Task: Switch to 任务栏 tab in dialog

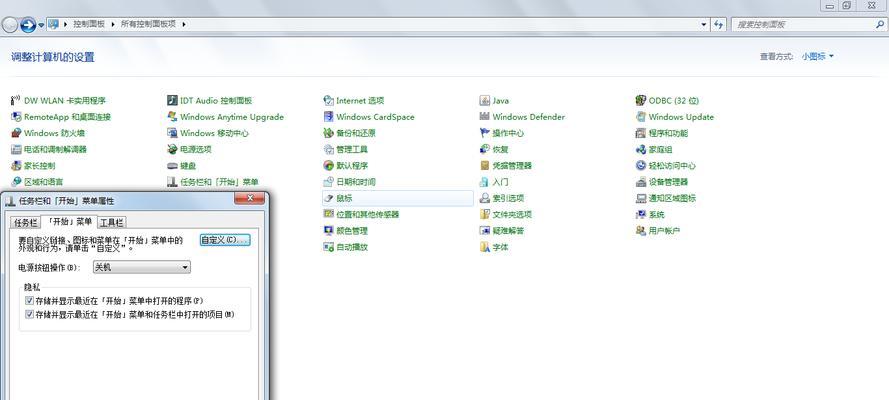Action: click(x=26, y=223)
